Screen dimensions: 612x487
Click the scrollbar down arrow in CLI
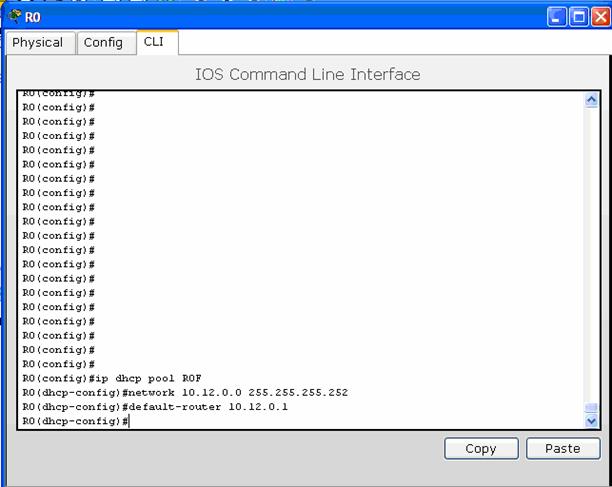pos(590,421)
